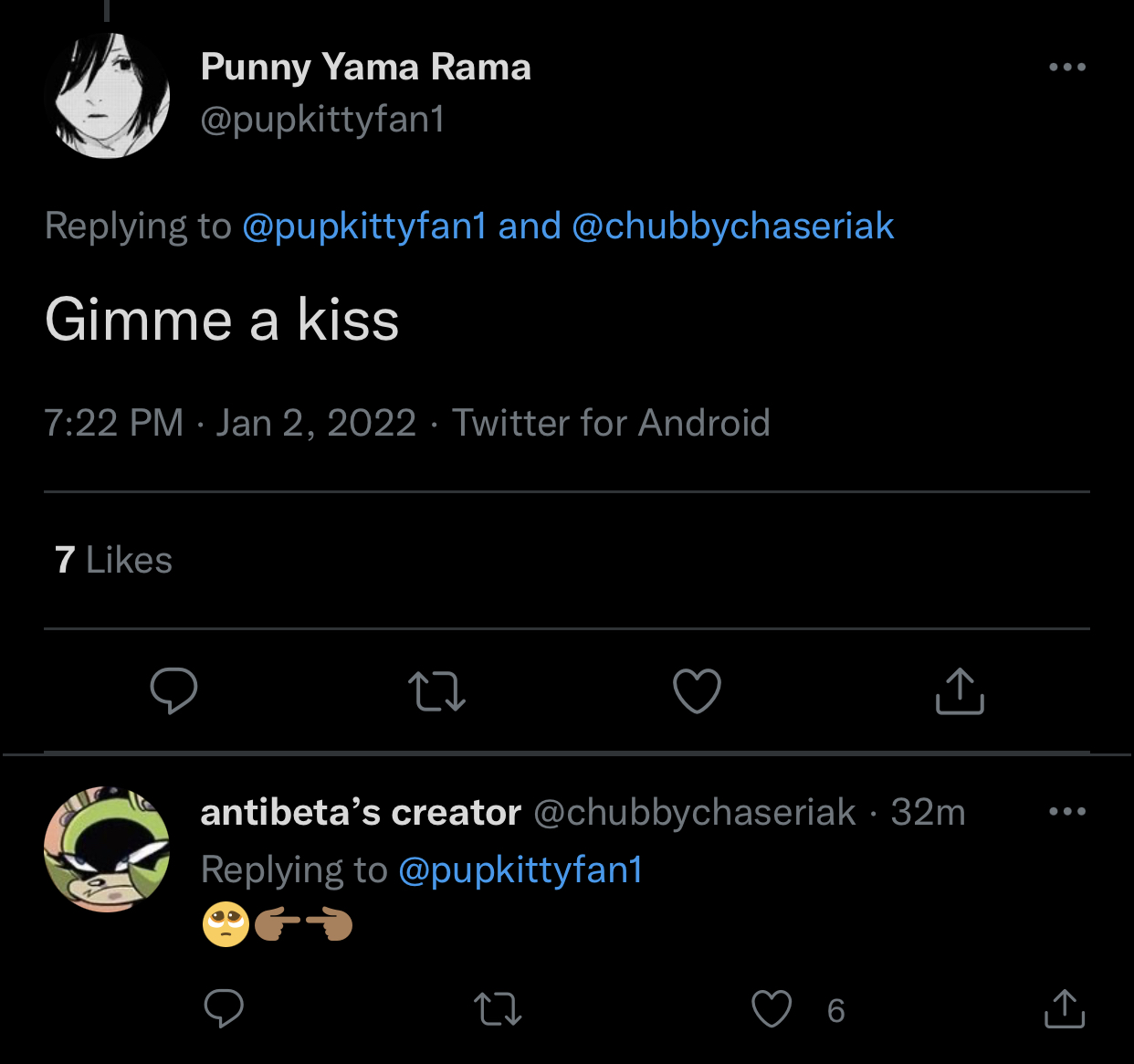The height and width of the screenshot is (1064, 1134).
Task: Share antibeta's creator's reply
Action: (1065, 1008)
